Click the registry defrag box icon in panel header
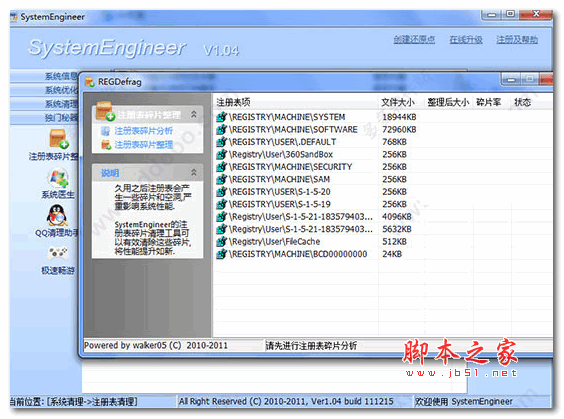This screenshot has width=564, height=419. (x=105, y=111)
